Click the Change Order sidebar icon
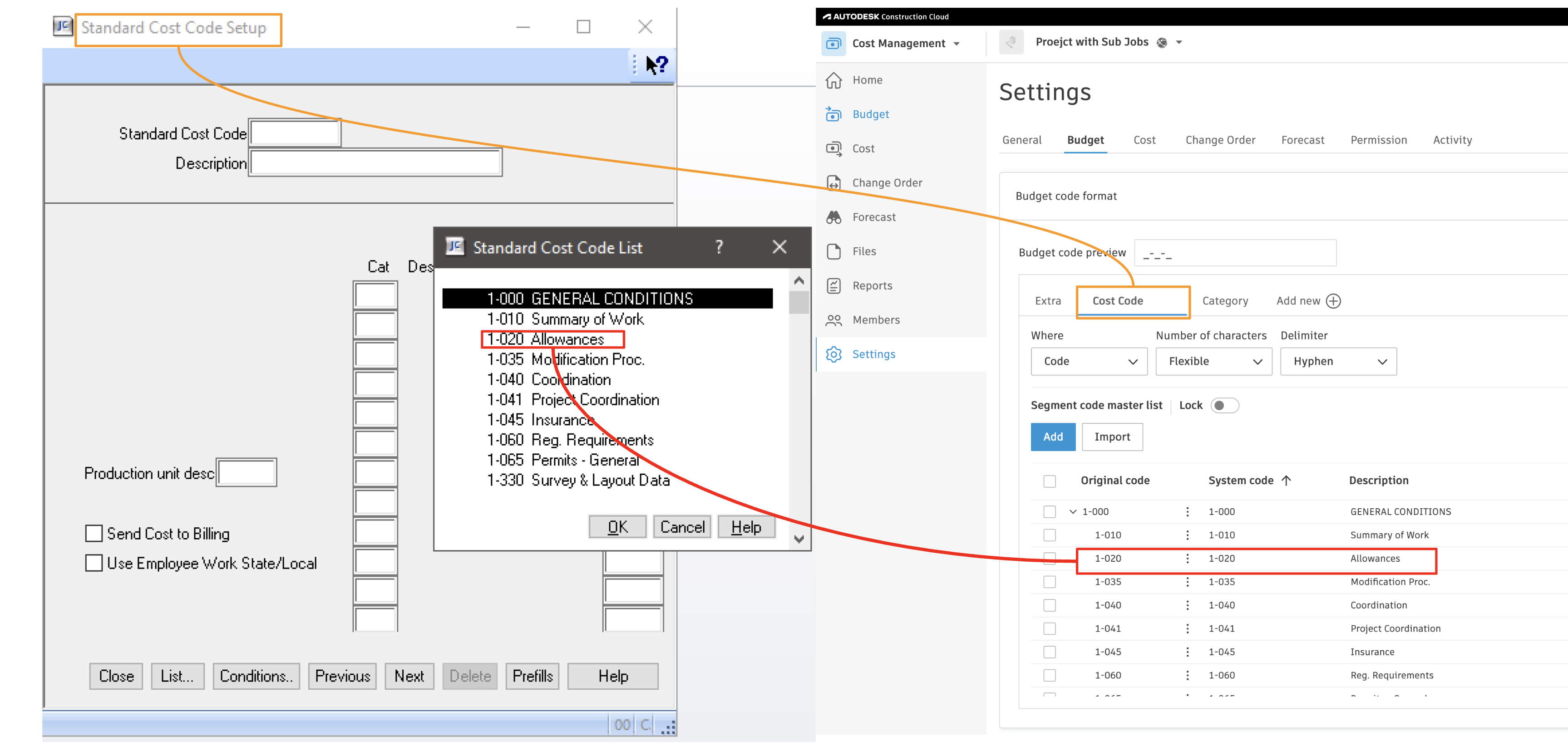The image size is (1568, 746). [x=833, y=183]
